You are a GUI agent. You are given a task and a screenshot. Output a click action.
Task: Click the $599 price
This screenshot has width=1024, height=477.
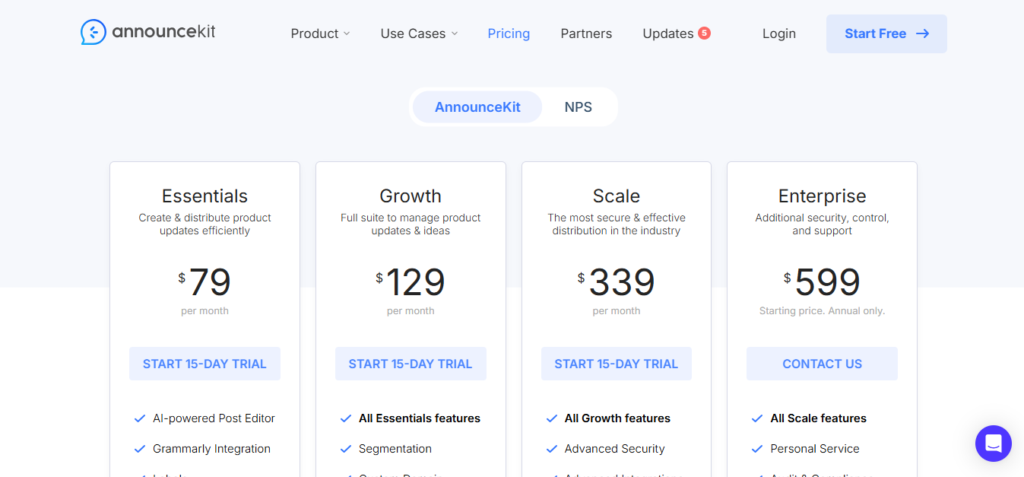pos(822,283)
